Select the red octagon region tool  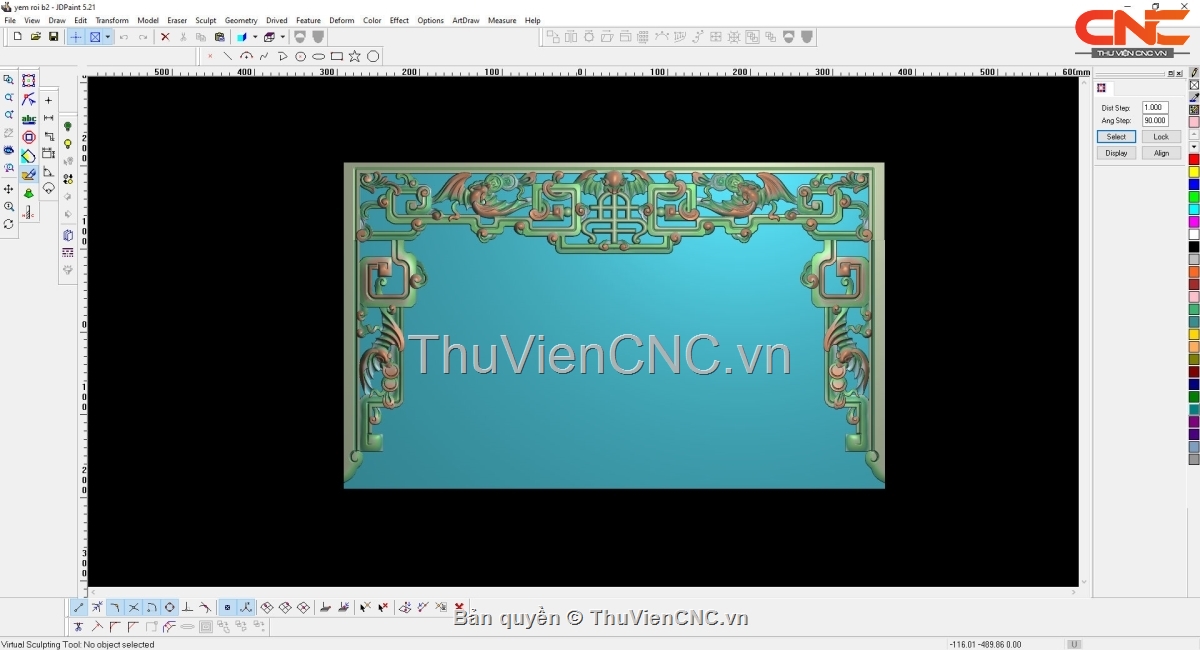pos(28,137)
